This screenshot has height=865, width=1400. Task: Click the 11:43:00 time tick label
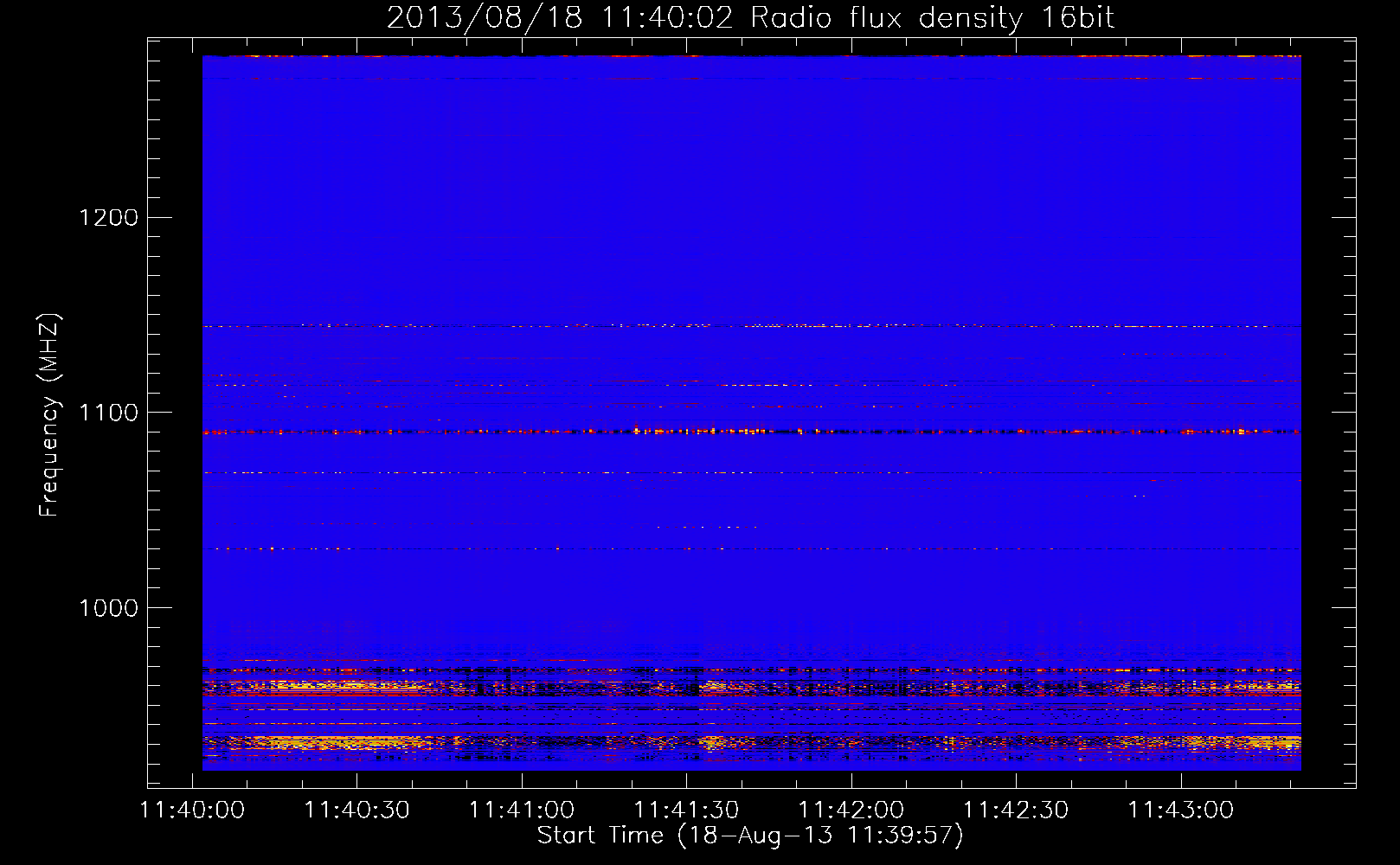click(x=1181, y=810)
